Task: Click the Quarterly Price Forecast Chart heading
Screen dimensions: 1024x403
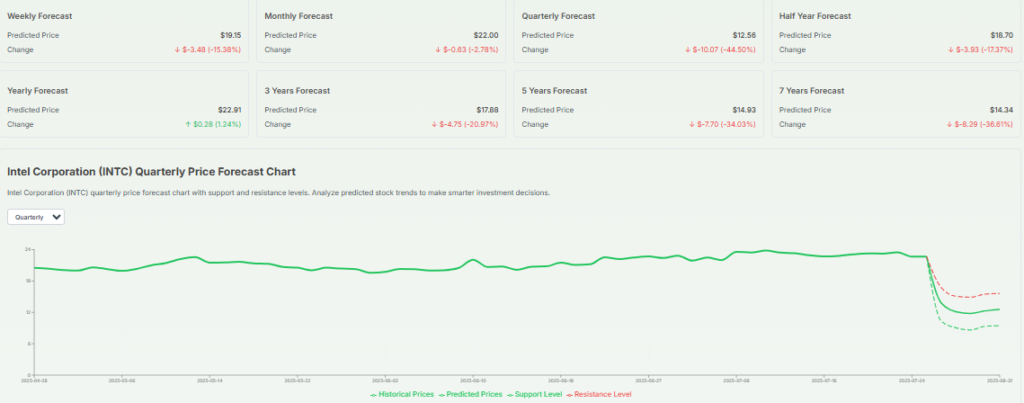Action: 151,172
